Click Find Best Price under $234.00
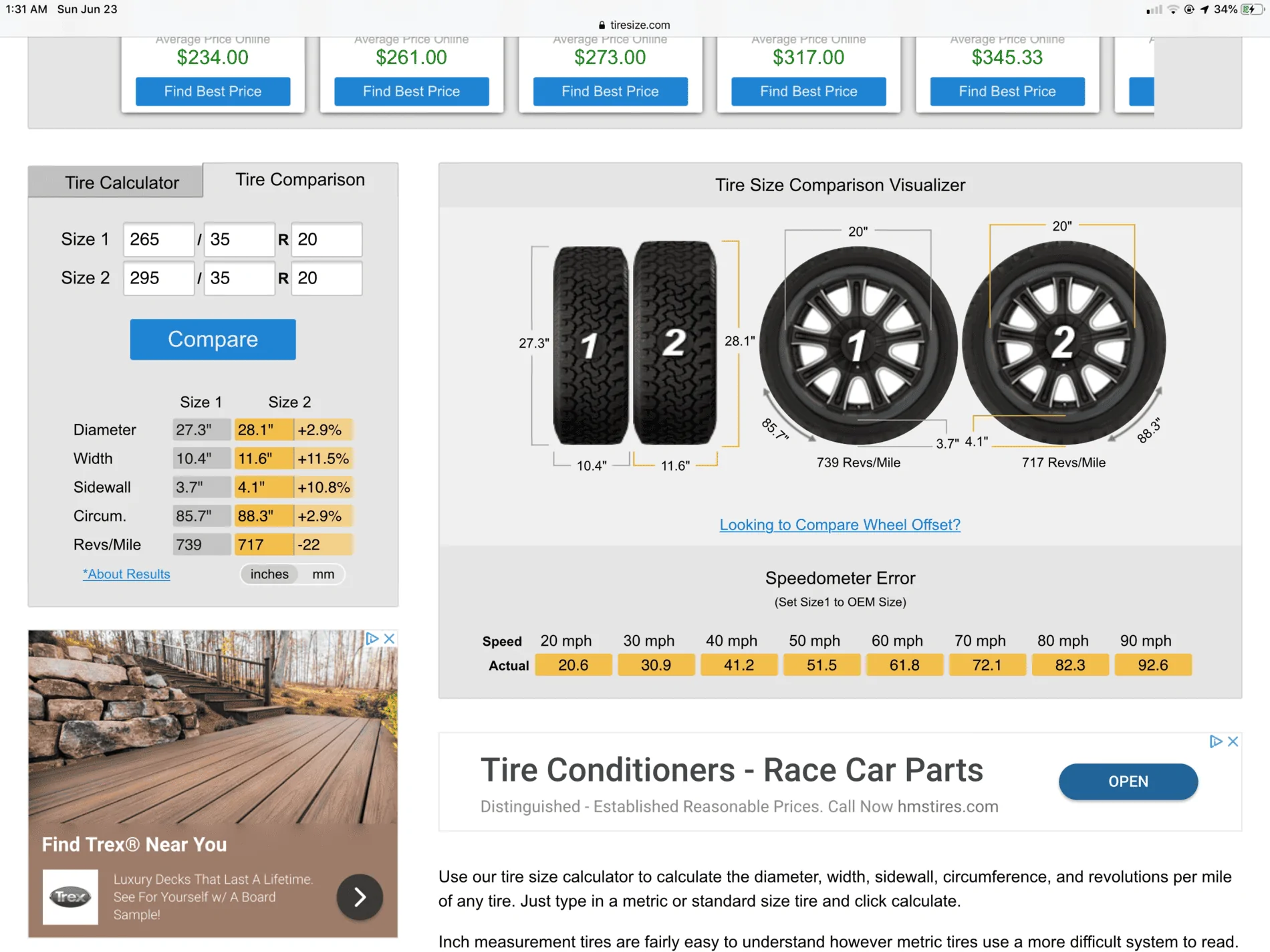The height and width of the screenshot is (952, 1270). pos(213,91)
